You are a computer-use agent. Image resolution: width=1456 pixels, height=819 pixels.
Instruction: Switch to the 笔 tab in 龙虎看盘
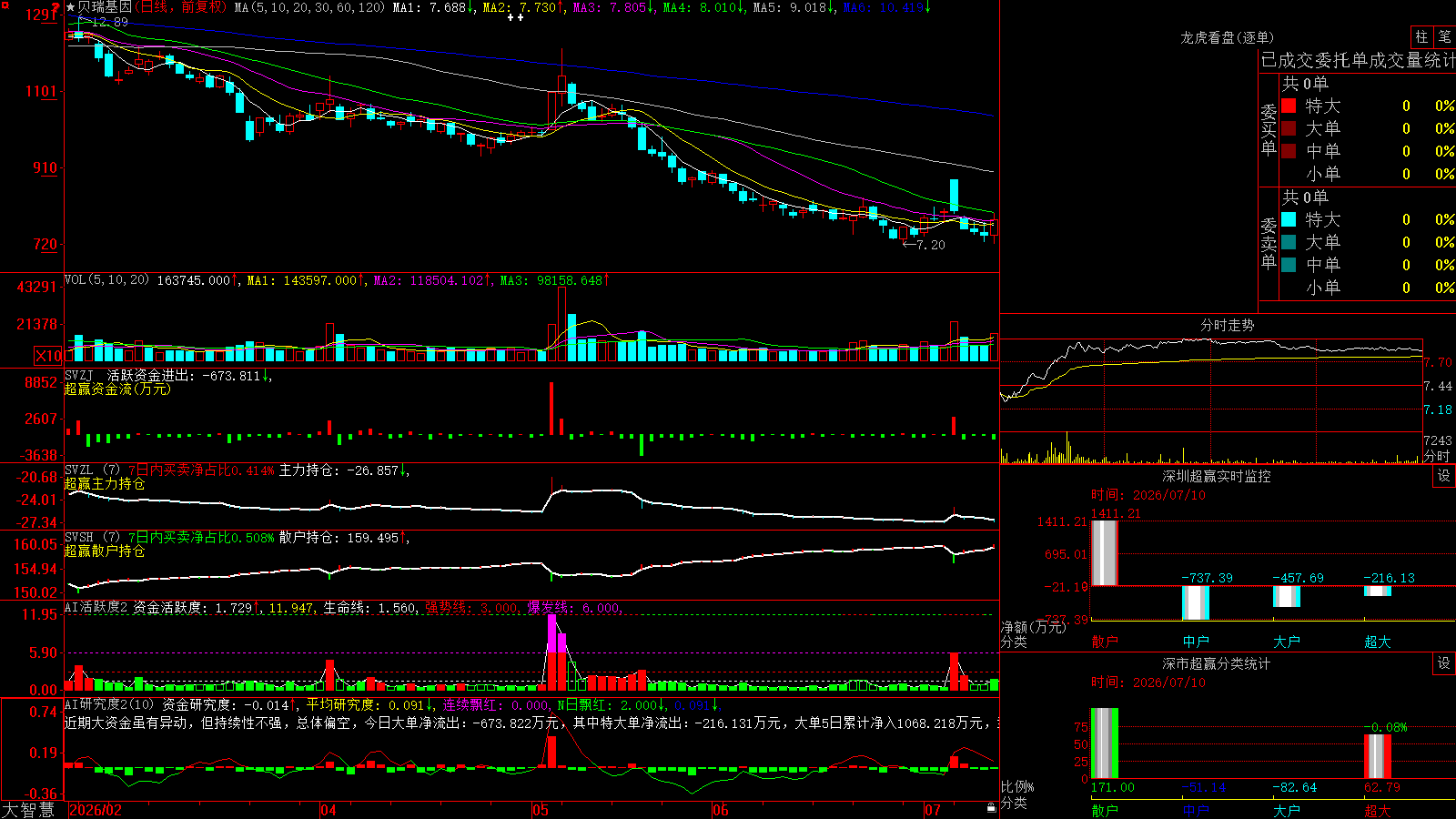pyautogui.click(x=1444, y=37)
